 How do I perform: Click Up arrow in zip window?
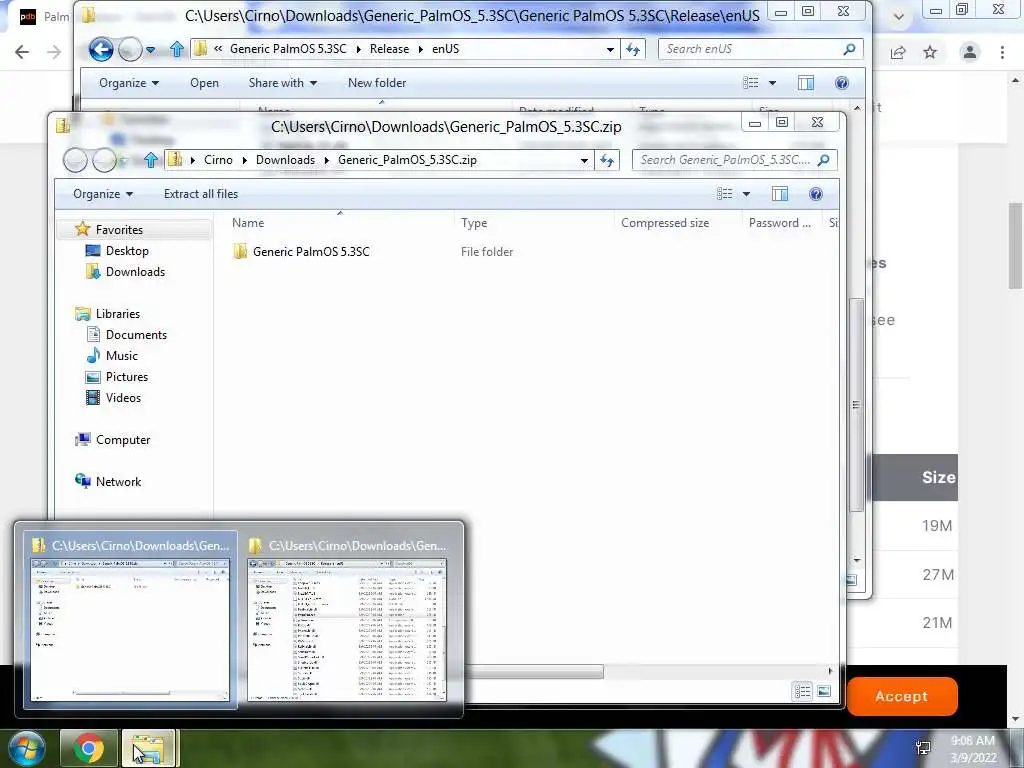[151, 160]
